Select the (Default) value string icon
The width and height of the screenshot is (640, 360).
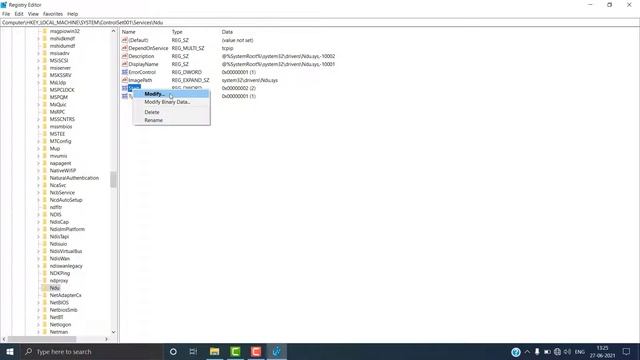point(125,40)
